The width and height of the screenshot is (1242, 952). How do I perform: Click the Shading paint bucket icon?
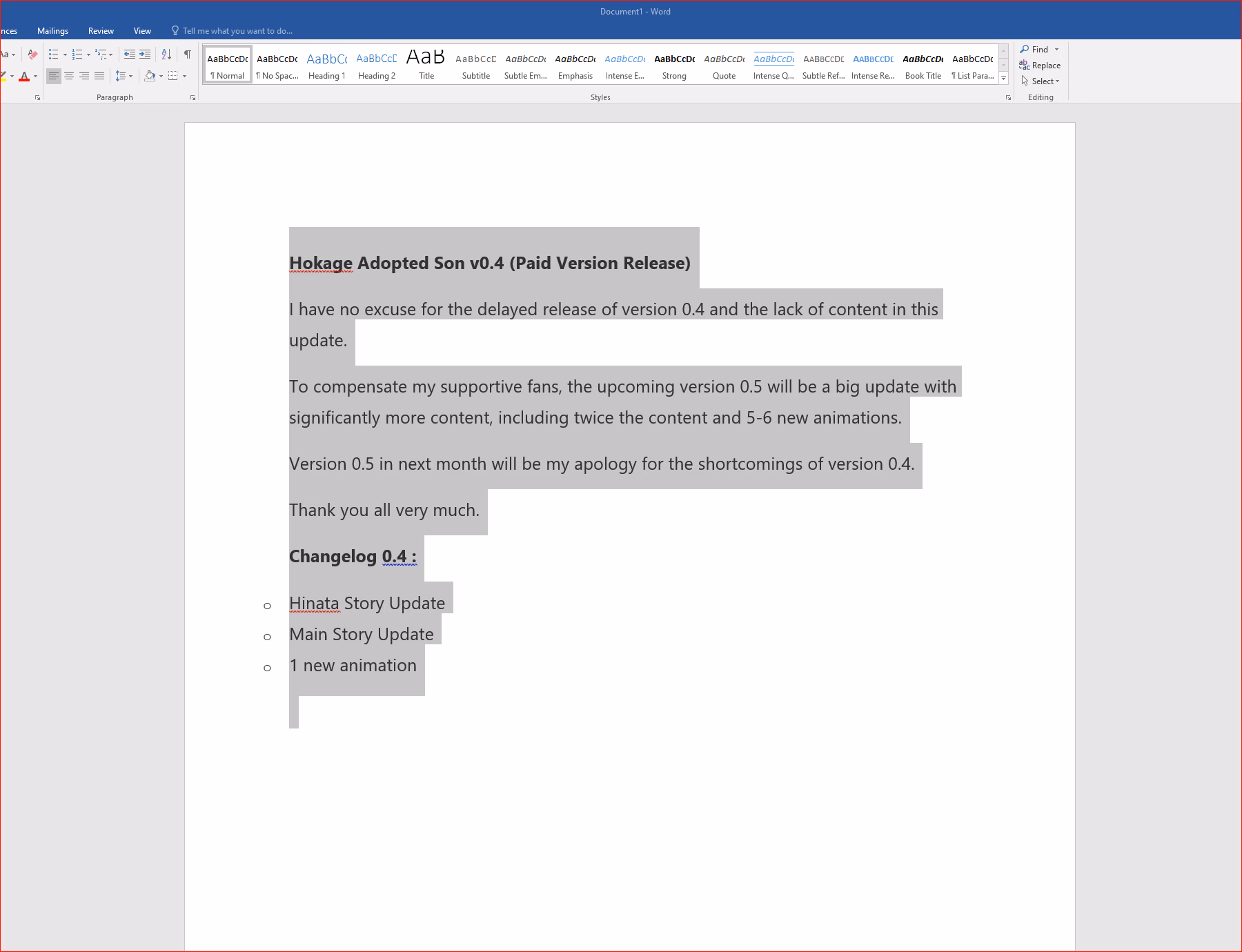150,76
